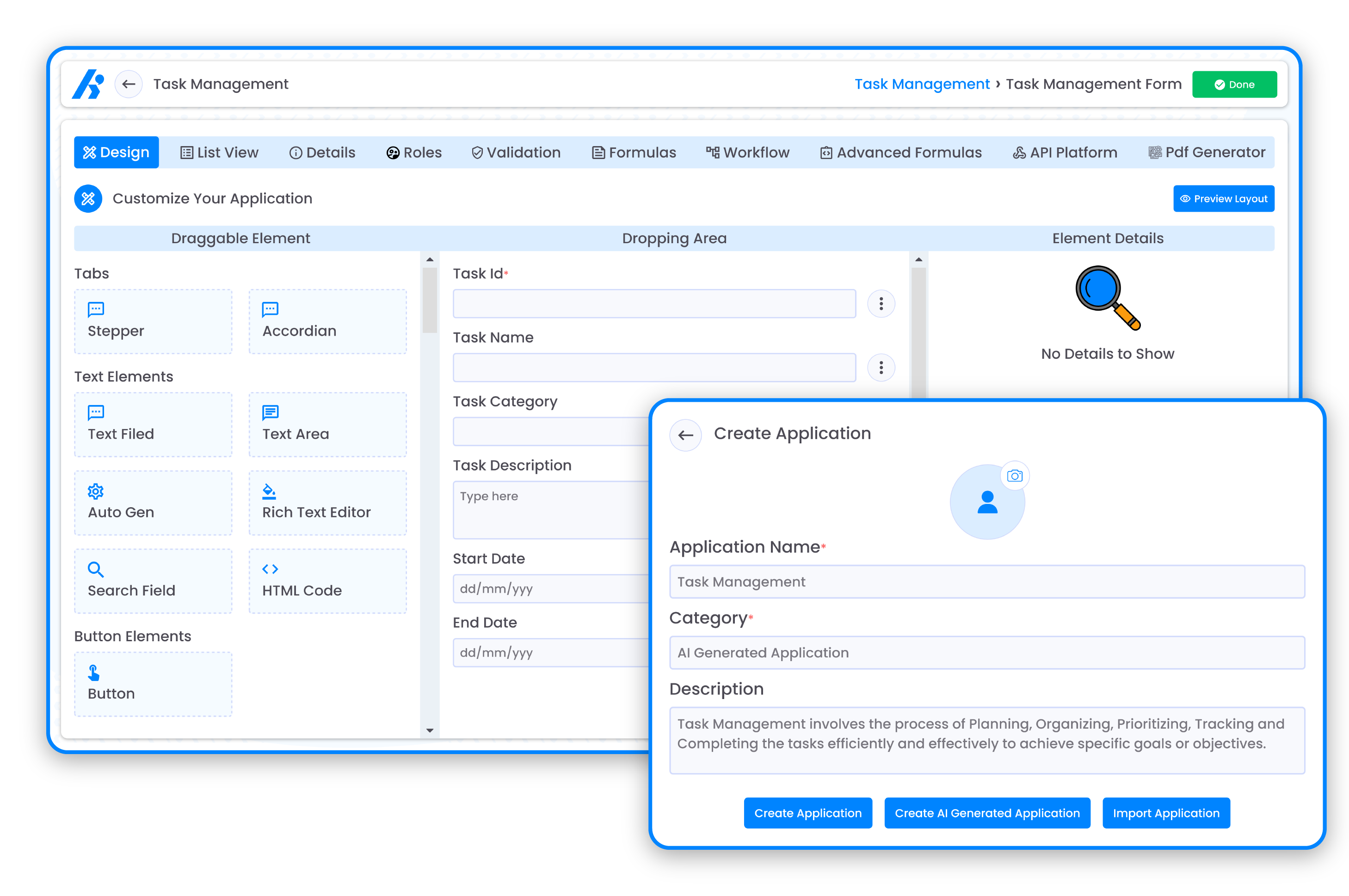Click the user avatar placeholder
The width and height of the screenshot is (1349, 896).
(986, 502)
